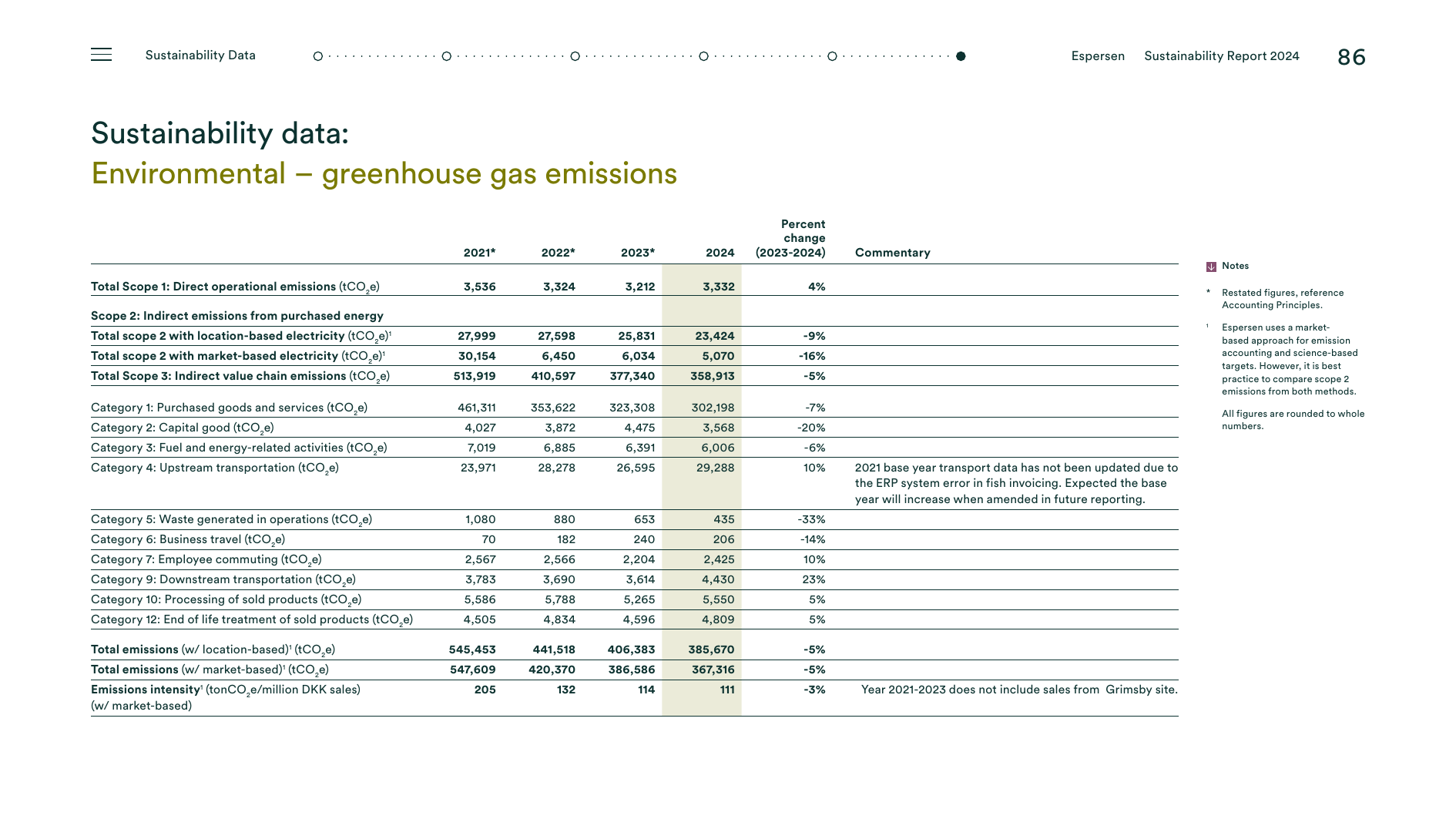Click the Espersen header text
The width and height of the screenshot is (1456, 819).
click(x=1098, y=56)
